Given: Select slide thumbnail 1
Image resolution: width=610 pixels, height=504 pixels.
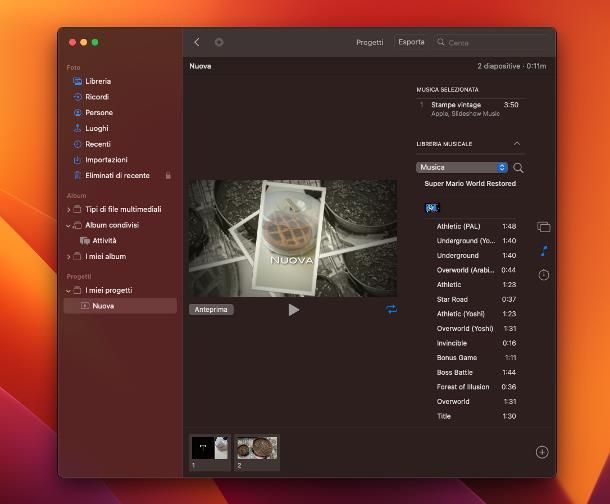Looking at the screenshot, I should [210, 453].
